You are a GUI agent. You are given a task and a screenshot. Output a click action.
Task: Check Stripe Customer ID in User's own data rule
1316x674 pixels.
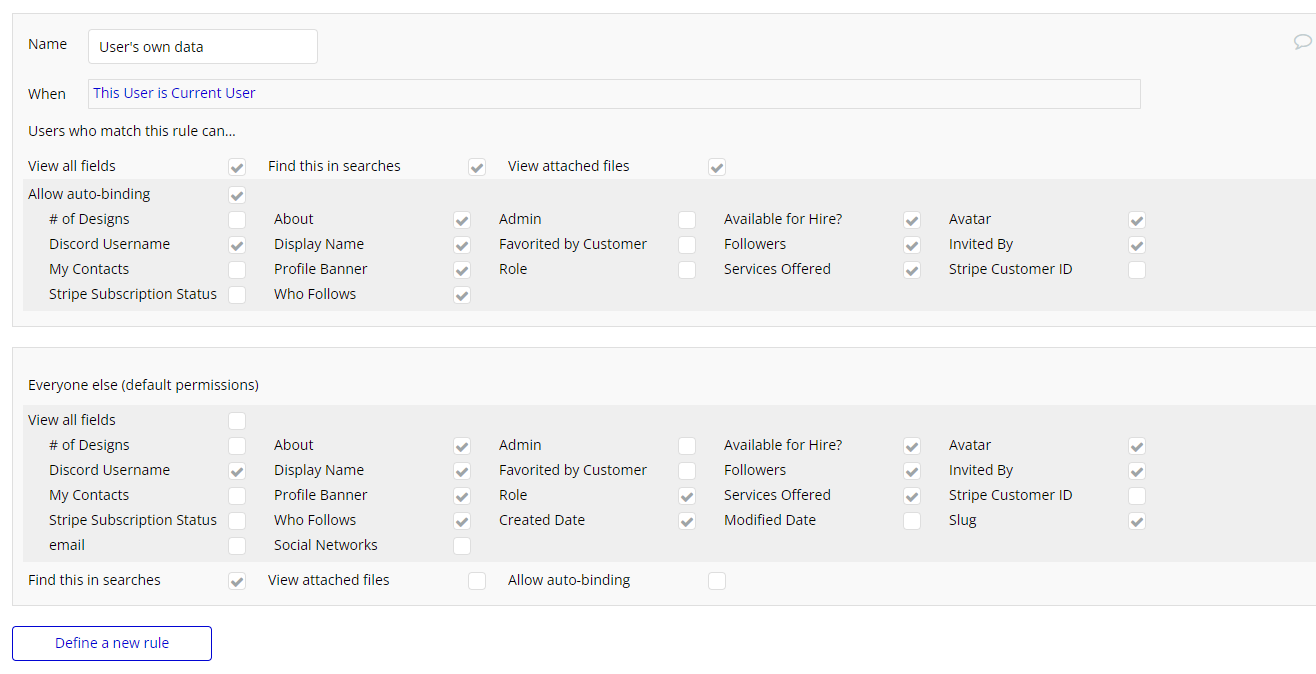click(1137, 270)
